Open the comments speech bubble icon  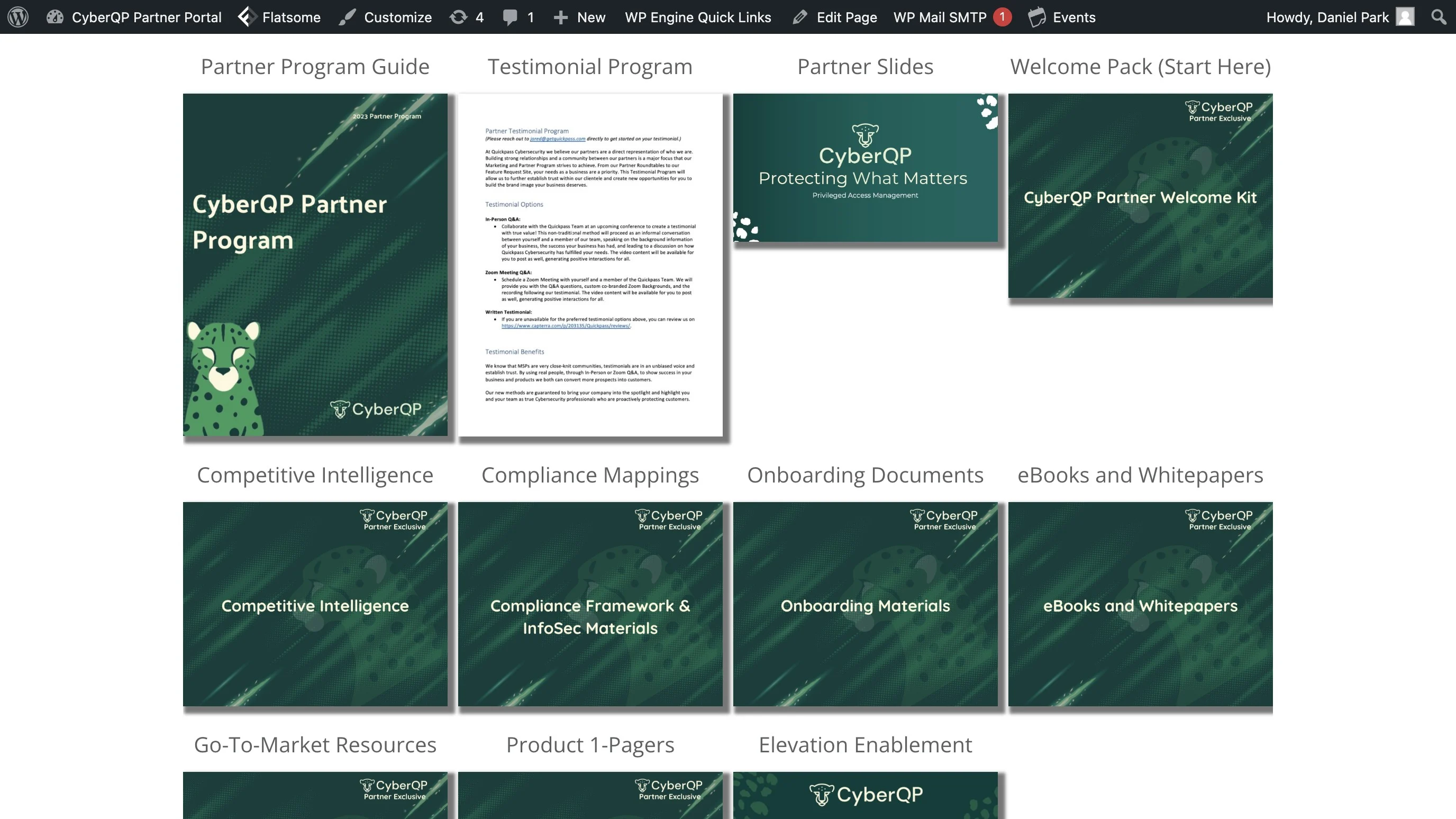(x=510, y=17)
